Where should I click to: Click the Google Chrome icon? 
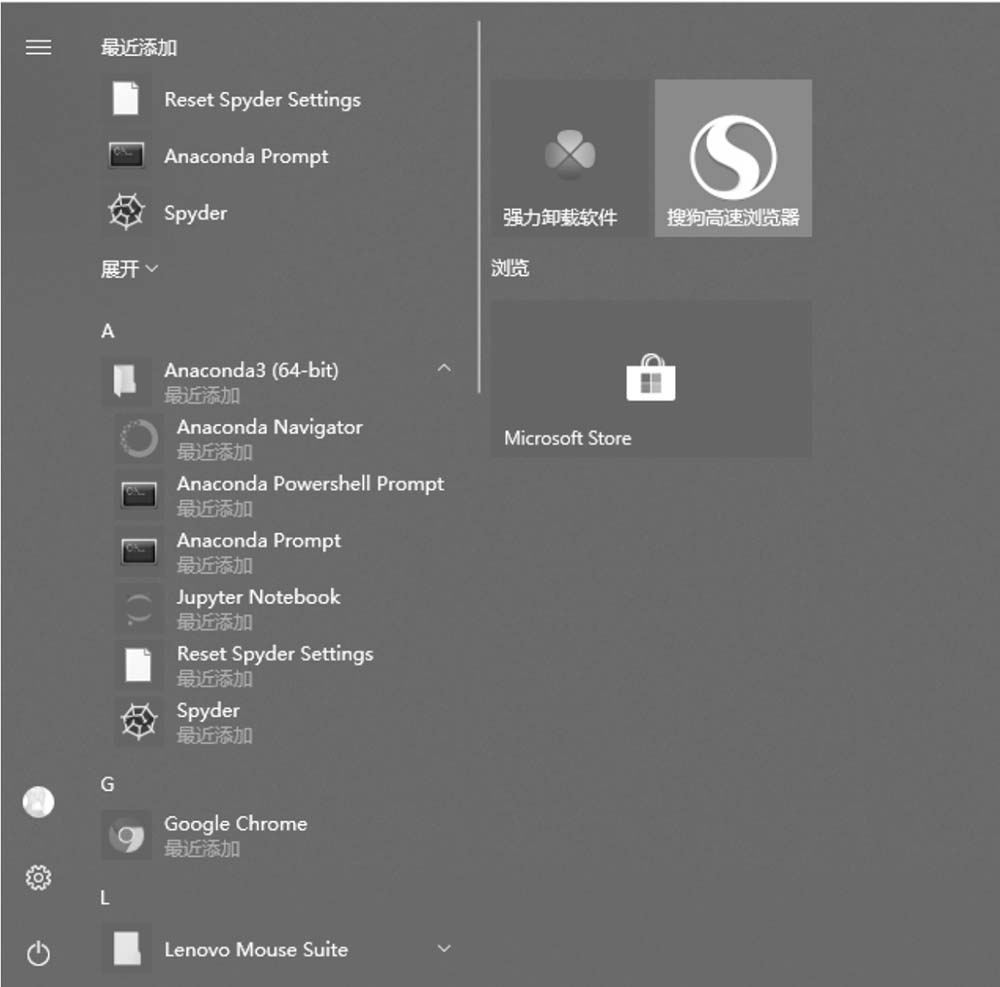[126, 835]
